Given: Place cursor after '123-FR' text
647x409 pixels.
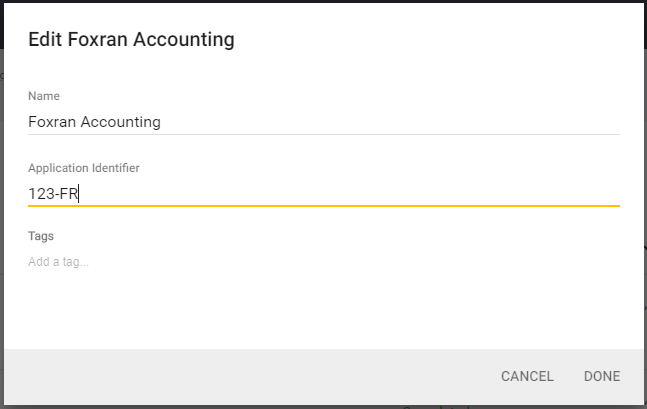Looking at the screenshot, I should (x=79, y=194).
